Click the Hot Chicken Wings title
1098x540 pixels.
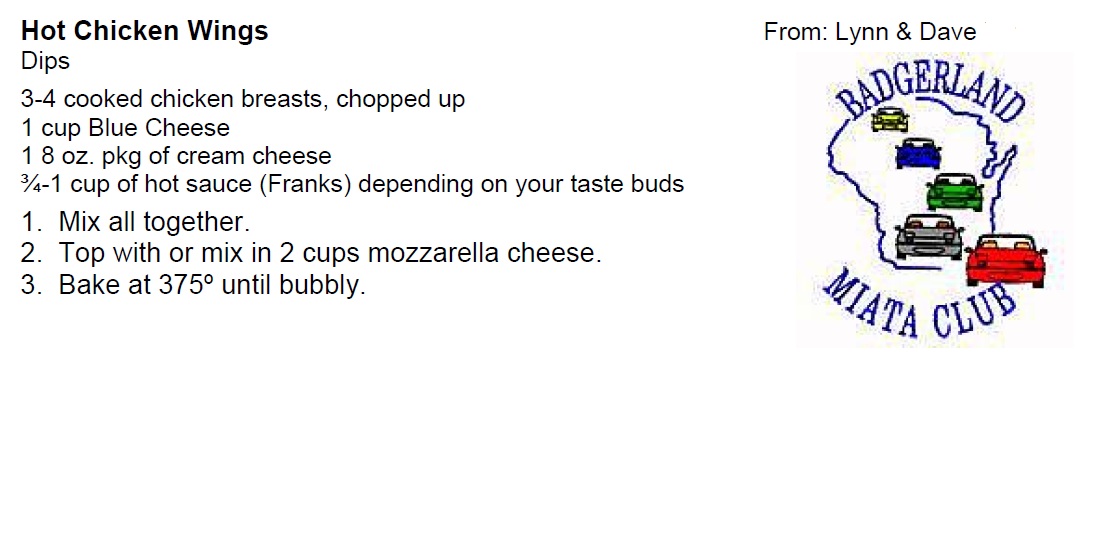(x=144, y=31)
